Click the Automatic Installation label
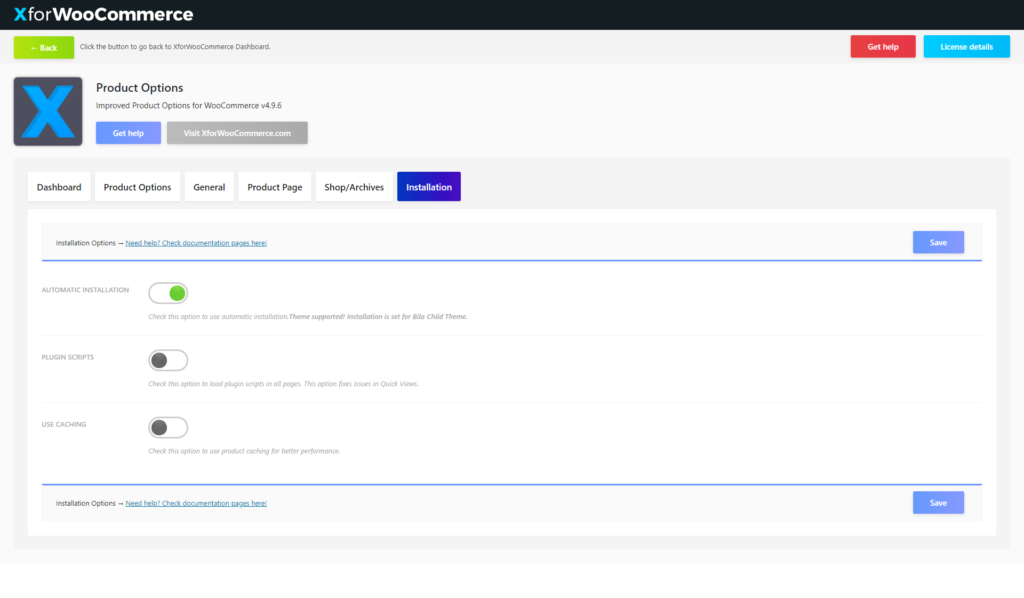Viewport: 1024px width, 598px height. (x=85, y=290)
